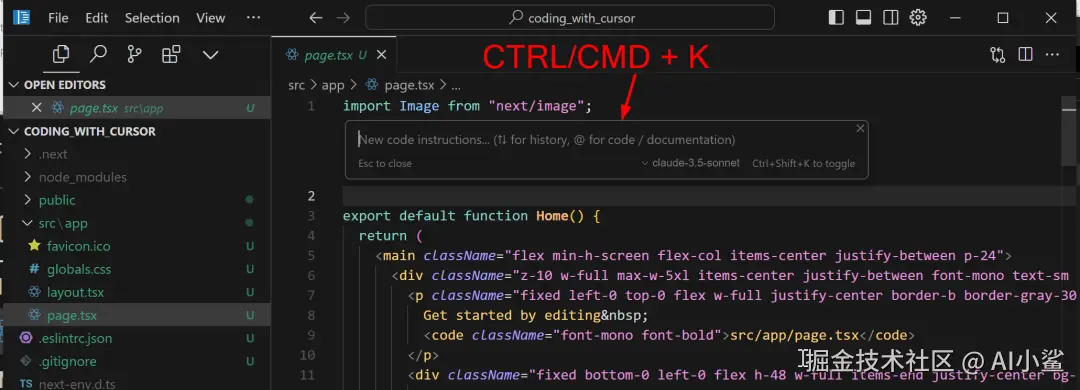1080x390 pixels.
Task: Select page.tsx src\app in Open Editors
Action: tap(136, 108)
